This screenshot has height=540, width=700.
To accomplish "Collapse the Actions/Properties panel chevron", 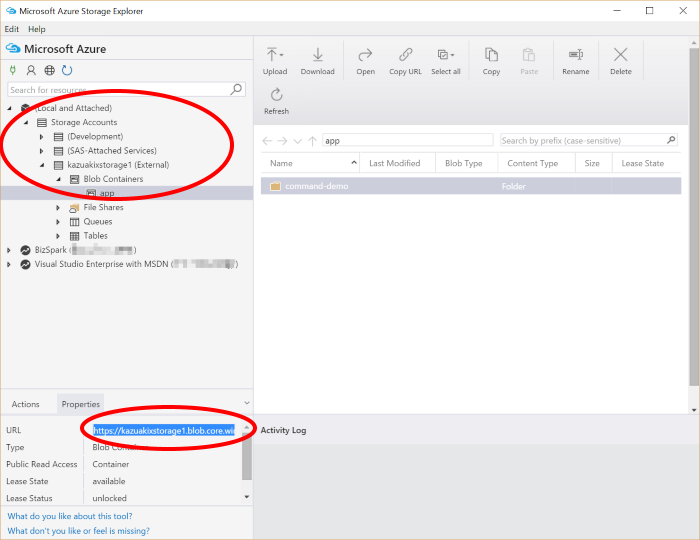I will tap(247, 403).
